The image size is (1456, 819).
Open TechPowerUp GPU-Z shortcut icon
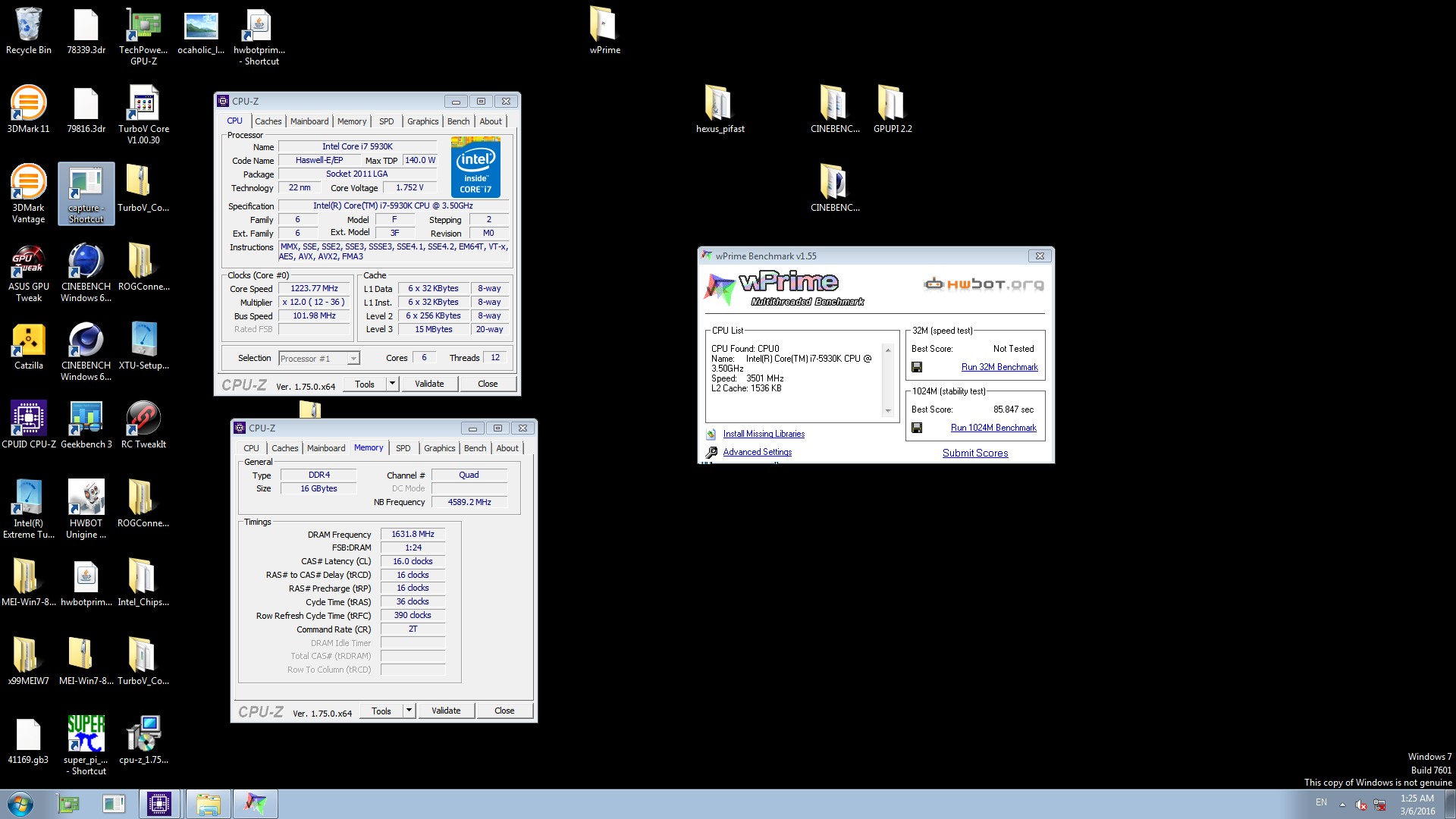143,36
